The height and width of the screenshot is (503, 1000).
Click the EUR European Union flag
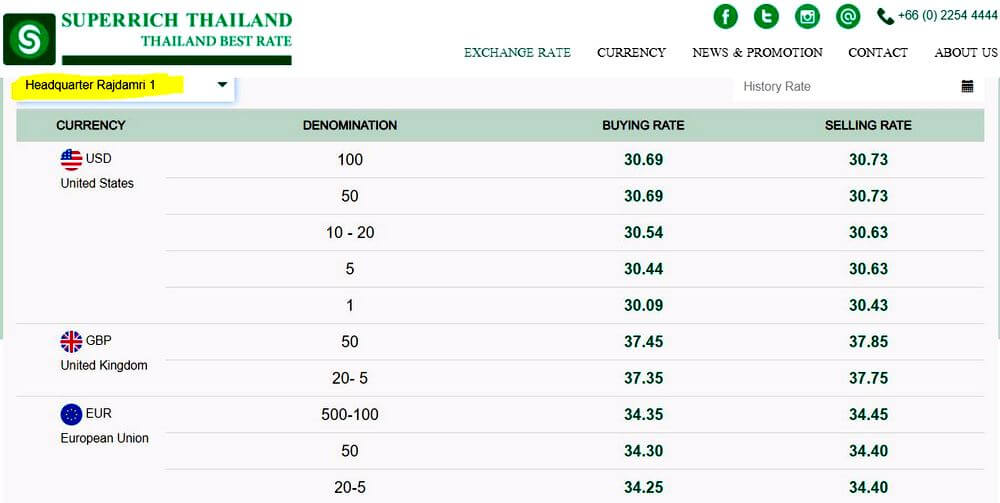(x=71, y=414)
